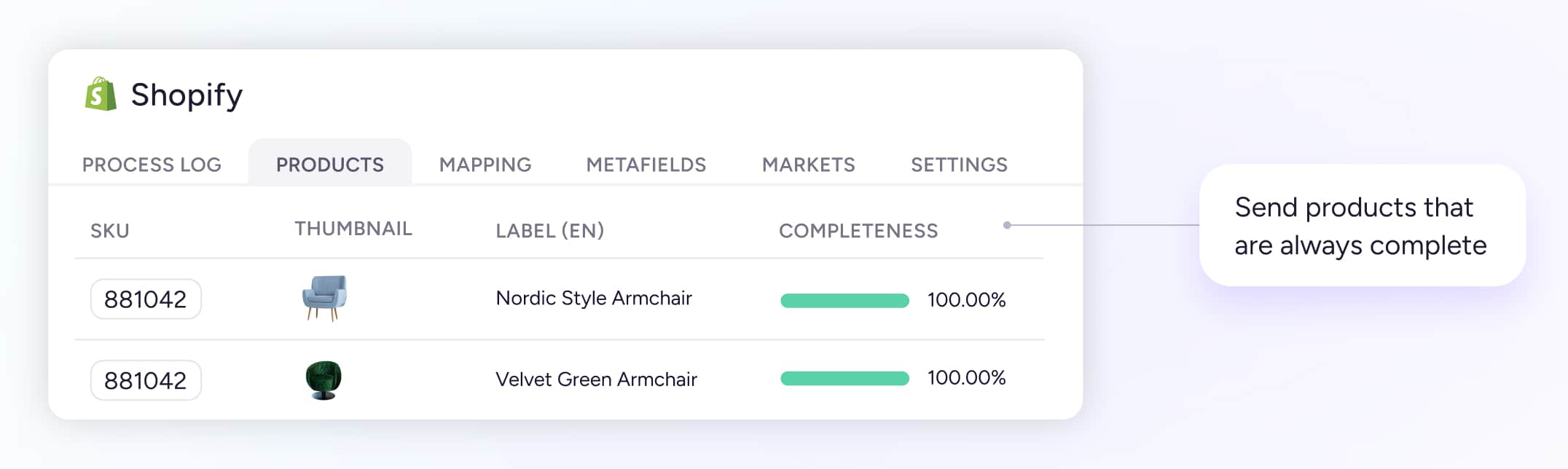Click SKU badge in Velvet Green row
This screenshot has height=469, width=1568.
(x=146, y=380)
